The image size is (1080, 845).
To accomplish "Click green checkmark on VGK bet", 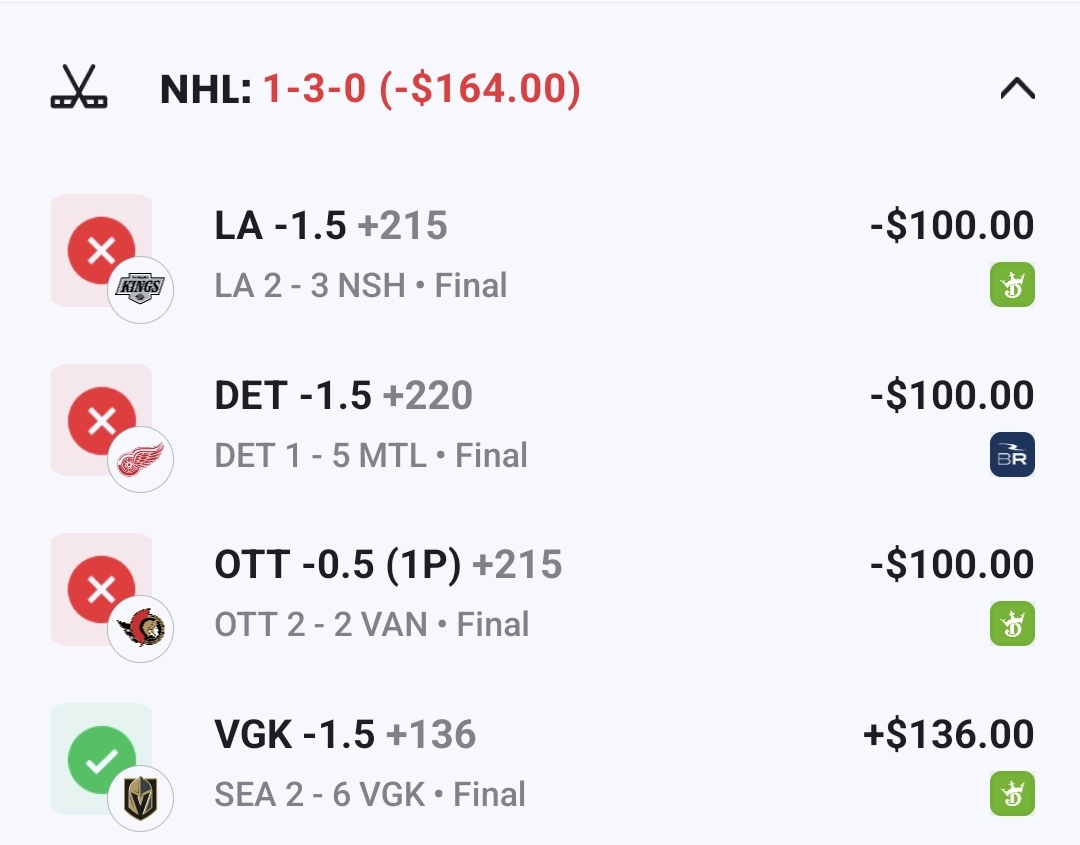I will (x=101, y=760).
